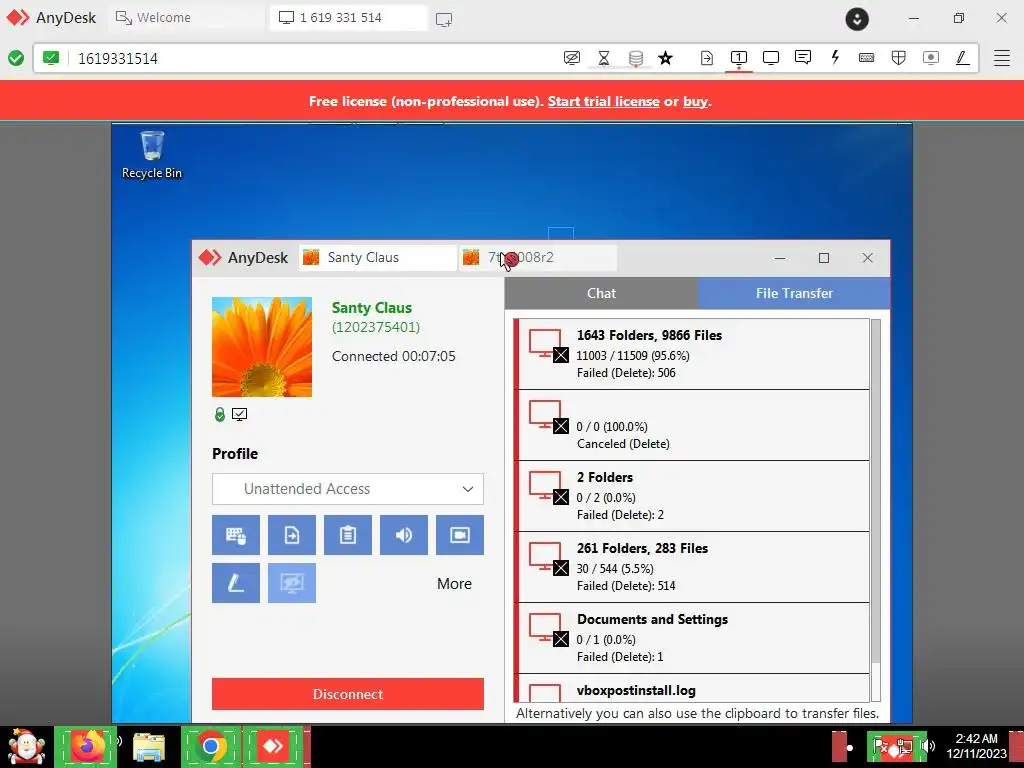Select the 1 619 331 514 session tab
The width and height of the screenshot is (1024, 768).
coord(349,18)
